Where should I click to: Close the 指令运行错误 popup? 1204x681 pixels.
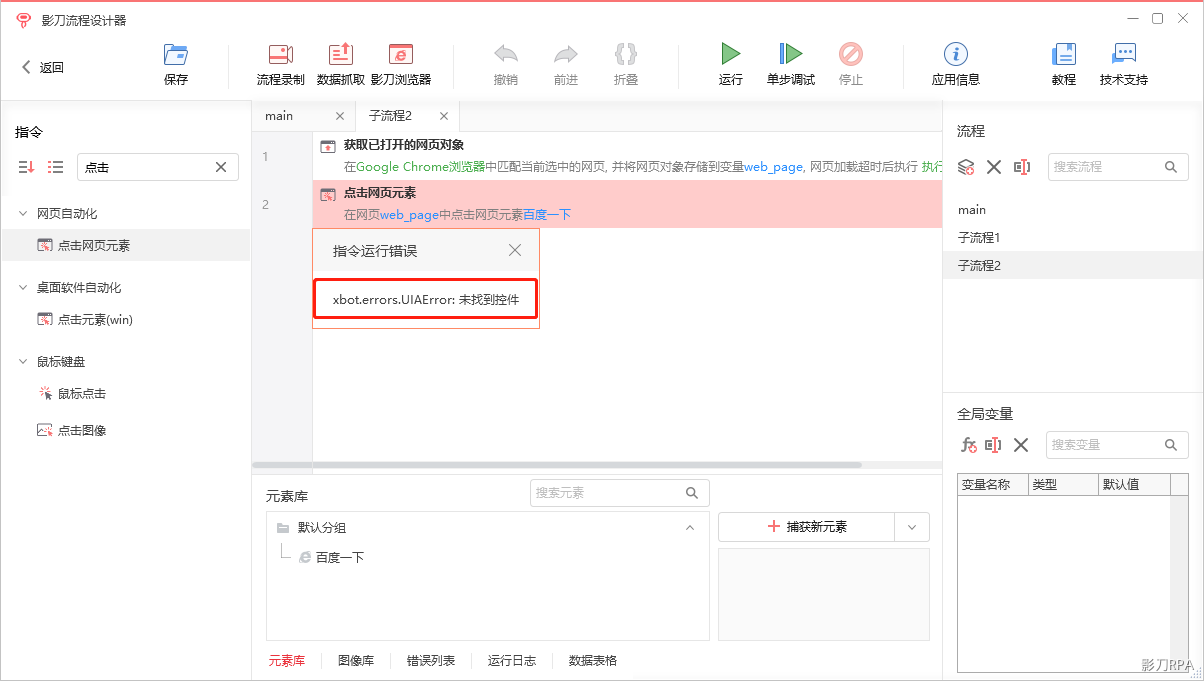[x=515, y=250]
